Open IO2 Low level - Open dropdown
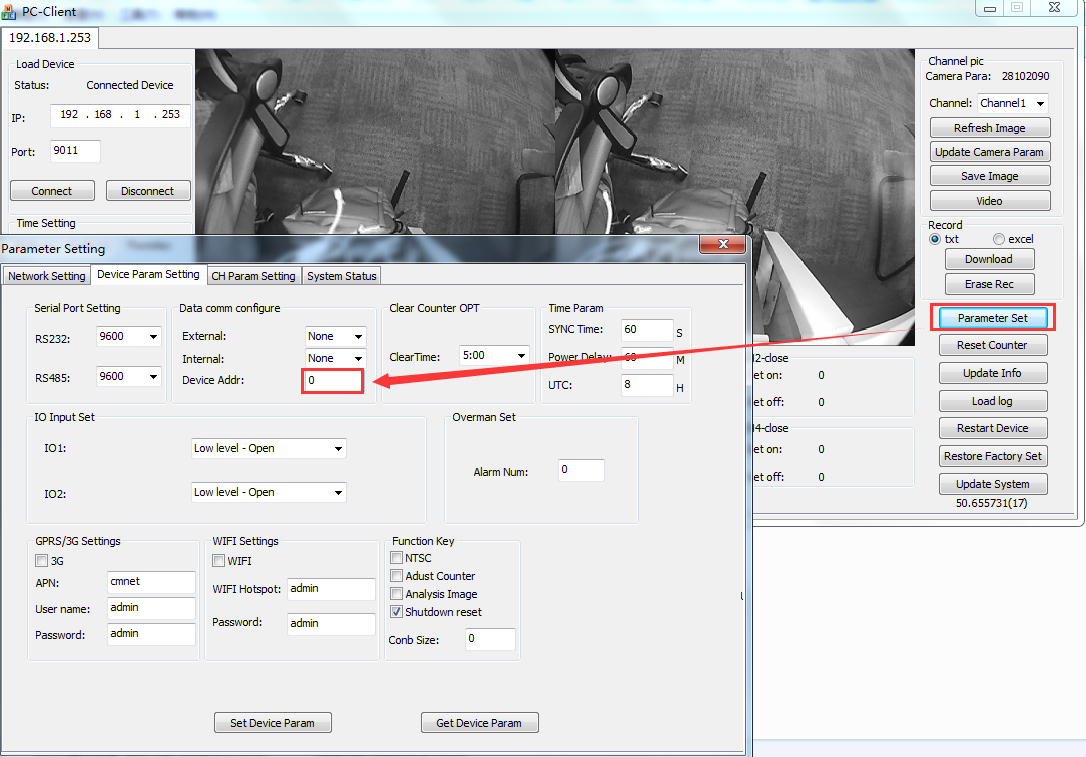 (338, 492)
